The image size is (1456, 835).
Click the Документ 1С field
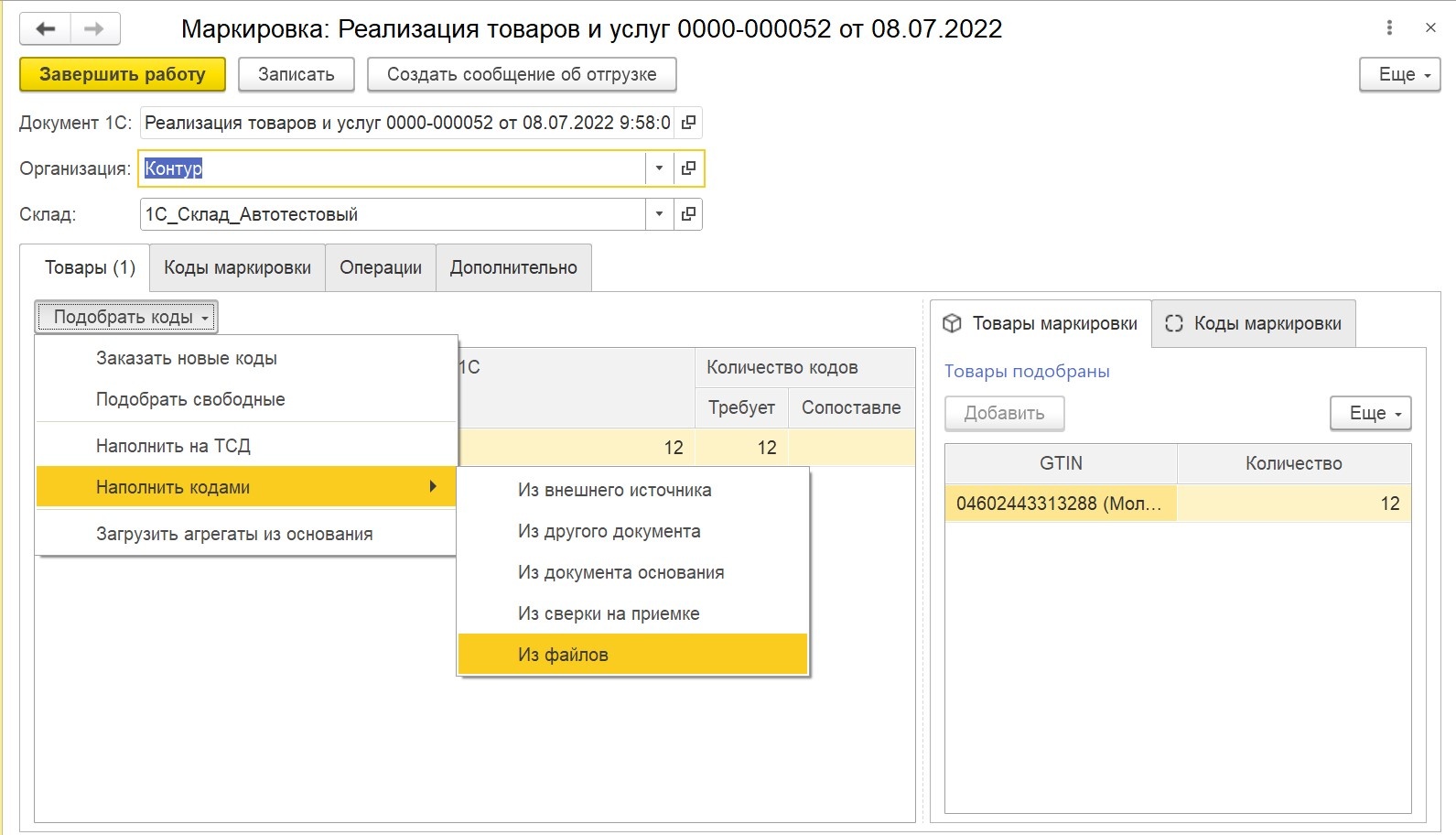click(407, 123)
